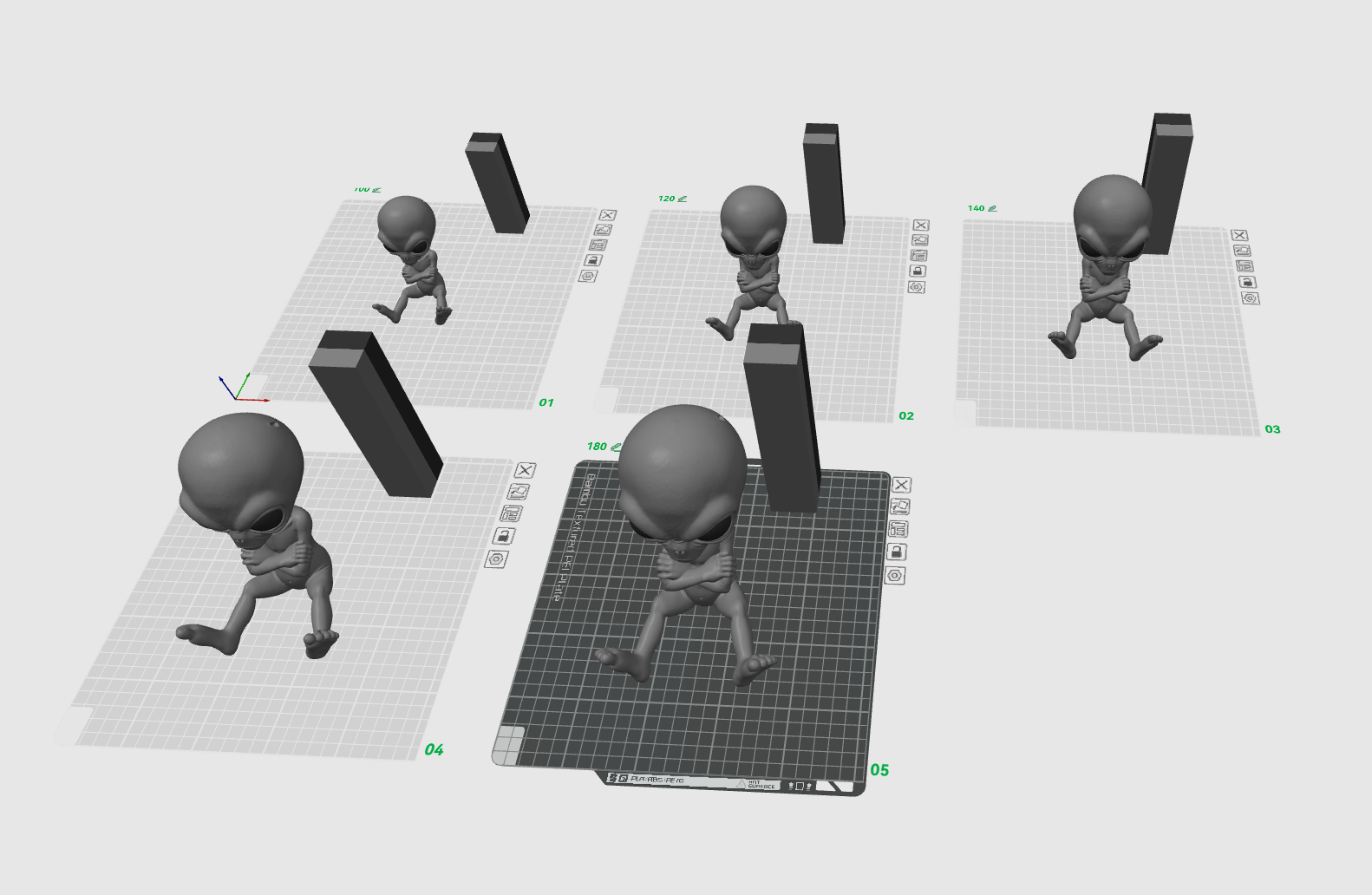Arrange objects on plate 05

coord(898,529)
